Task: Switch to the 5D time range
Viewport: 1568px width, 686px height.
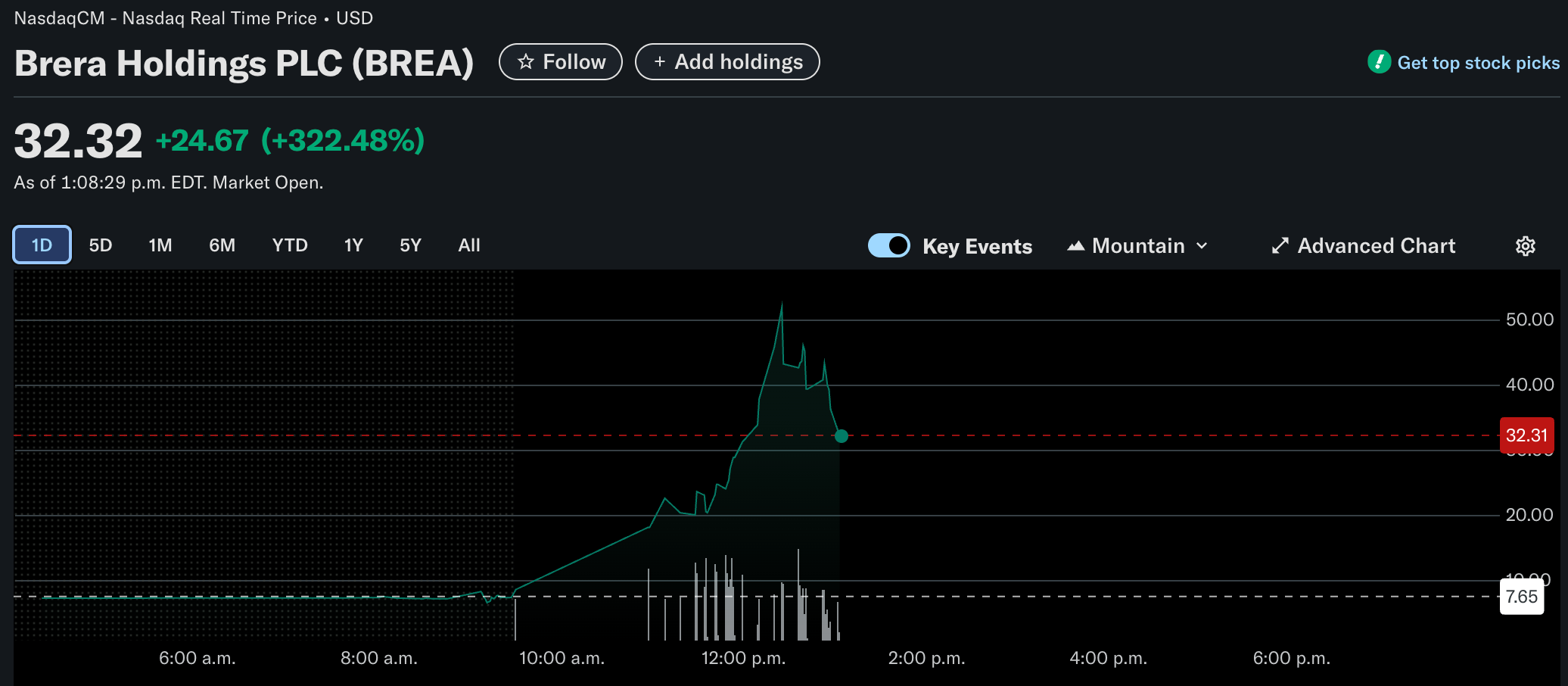Action: click(101, 245)
